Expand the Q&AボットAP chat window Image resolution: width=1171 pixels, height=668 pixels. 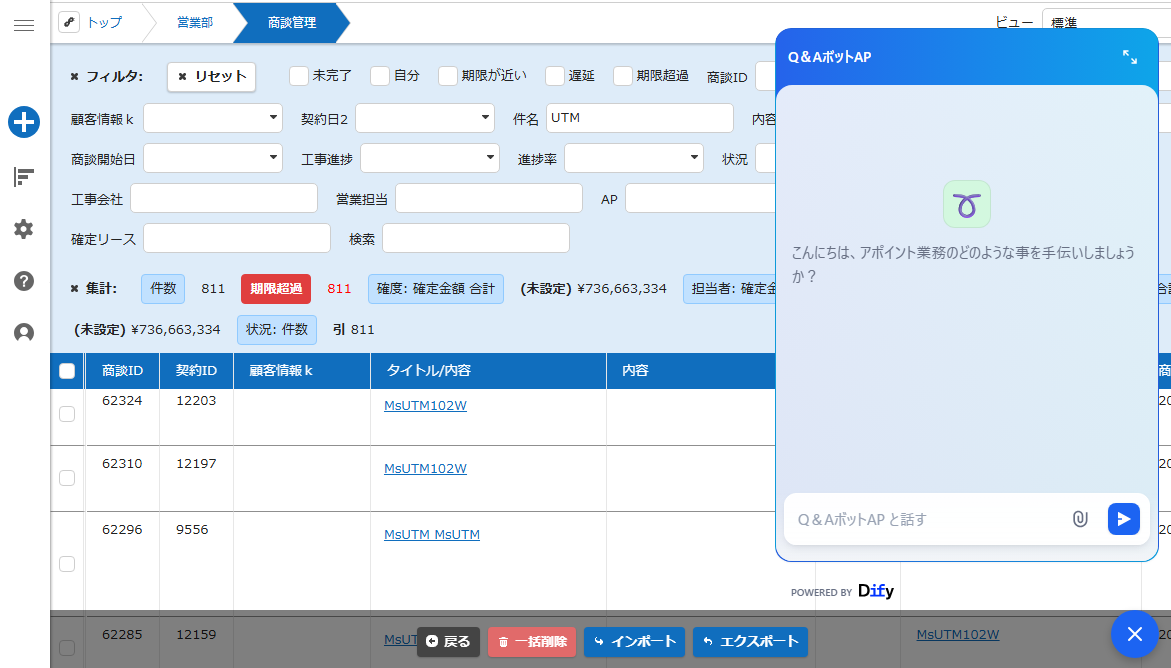[x=1129, y=57]
